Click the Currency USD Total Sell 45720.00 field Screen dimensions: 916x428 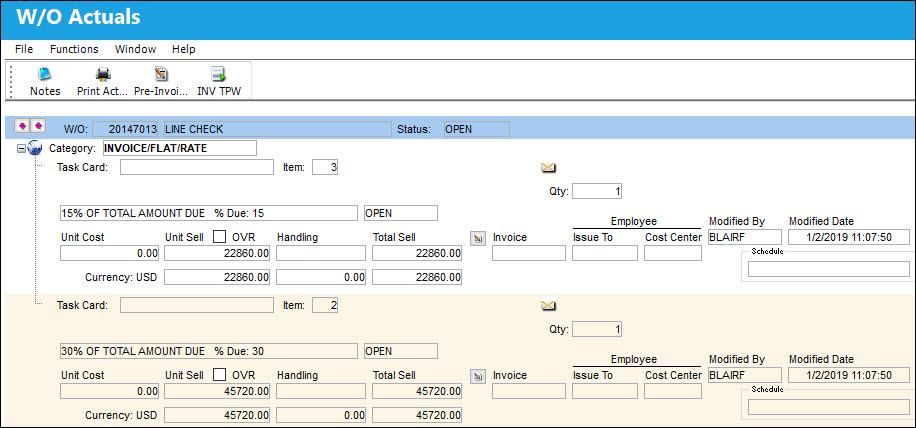pyautogui.click(x=417, y=415)
